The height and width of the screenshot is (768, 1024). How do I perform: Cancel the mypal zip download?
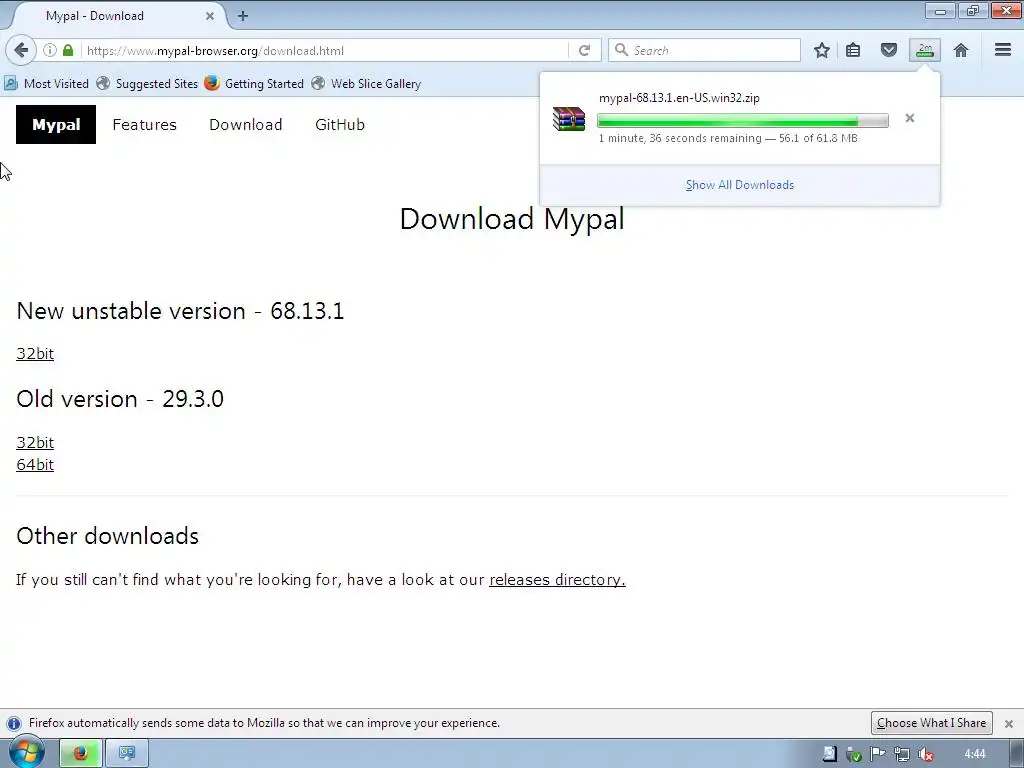(910, 118)
